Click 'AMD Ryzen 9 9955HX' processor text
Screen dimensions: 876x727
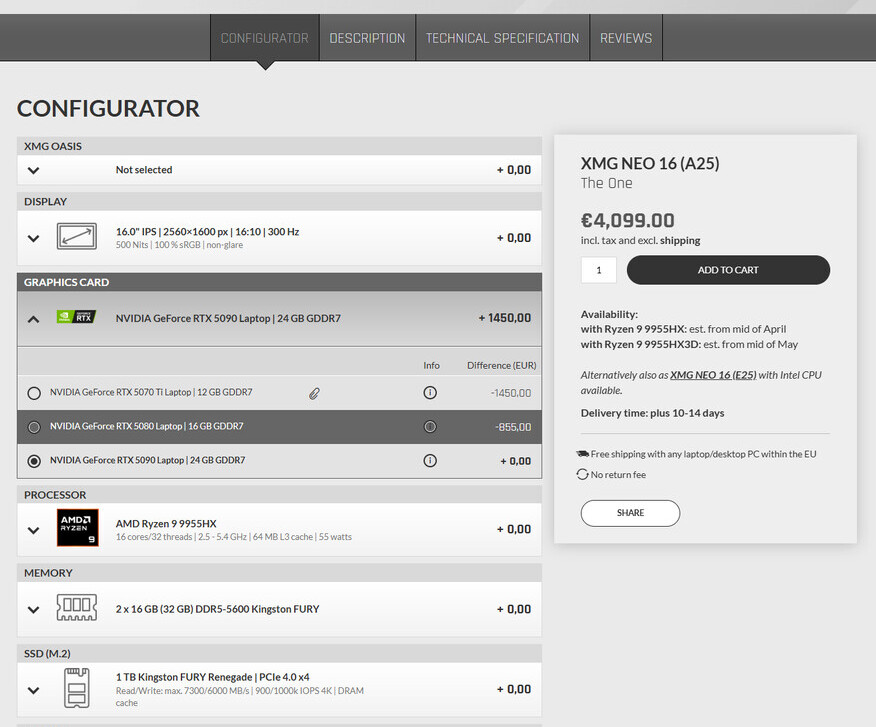(x=166, y=524)
